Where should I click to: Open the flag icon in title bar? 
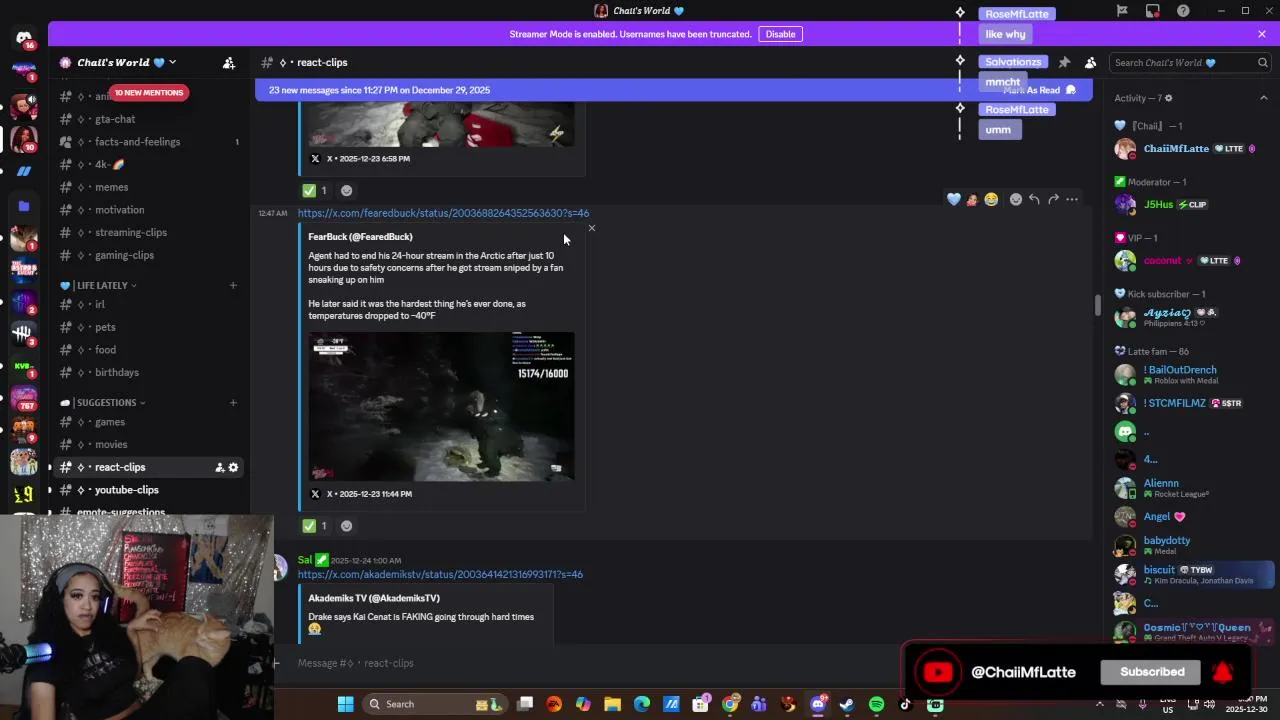pos(1122,11)
